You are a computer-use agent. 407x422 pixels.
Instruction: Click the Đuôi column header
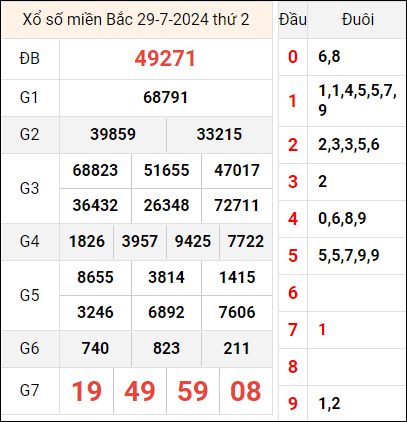[x=358, y=20]
